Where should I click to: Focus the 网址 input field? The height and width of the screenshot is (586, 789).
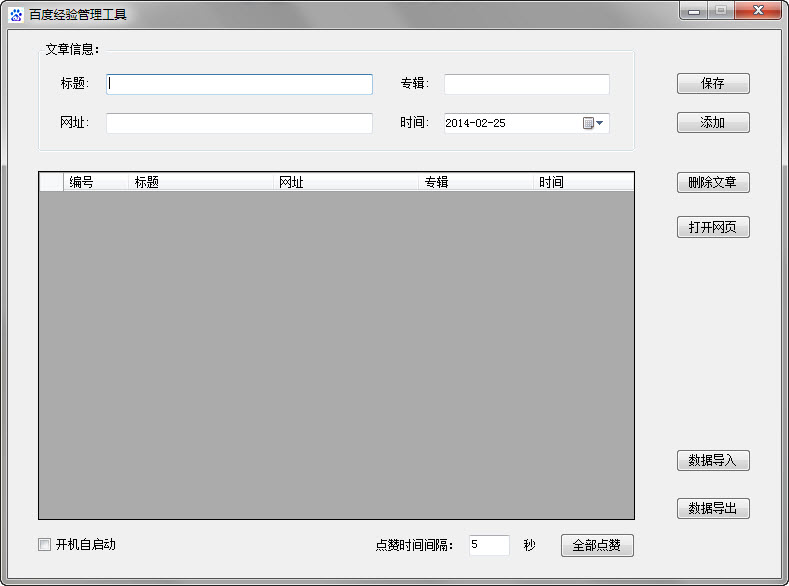(240, 123)
